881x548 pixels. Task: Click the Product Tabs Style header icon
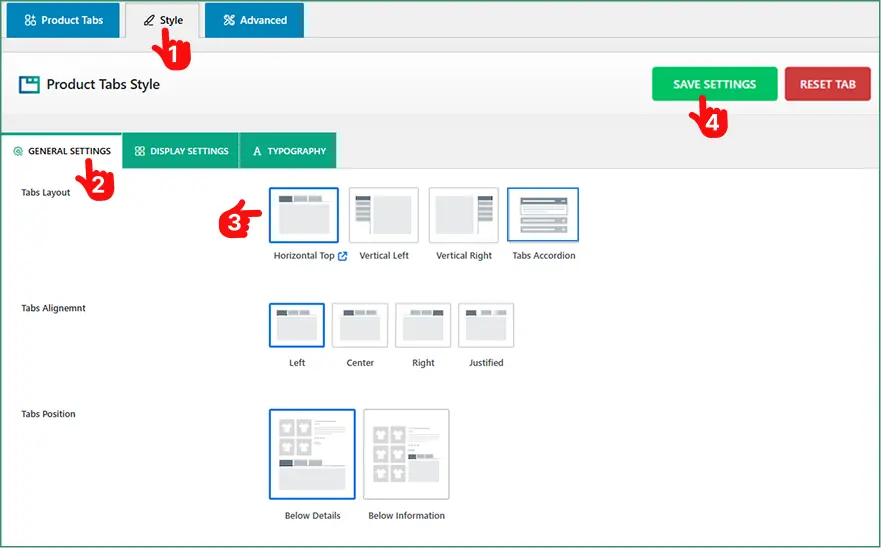[29, 85]
